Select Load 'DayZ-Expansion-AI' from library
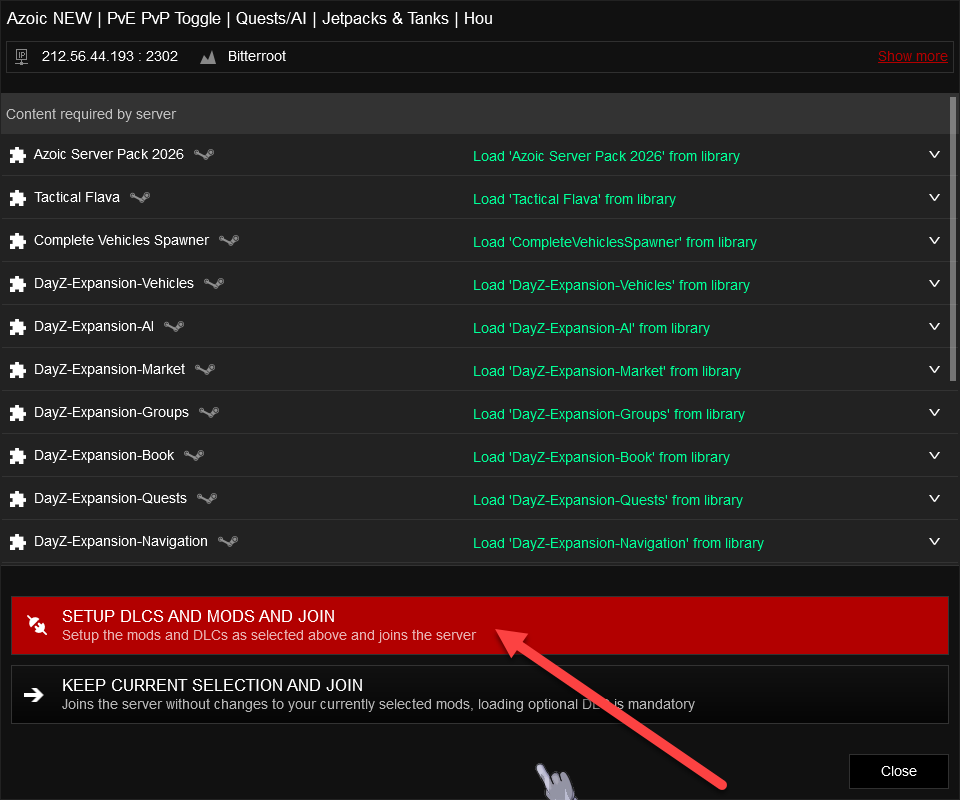 (x=591, y=328)
